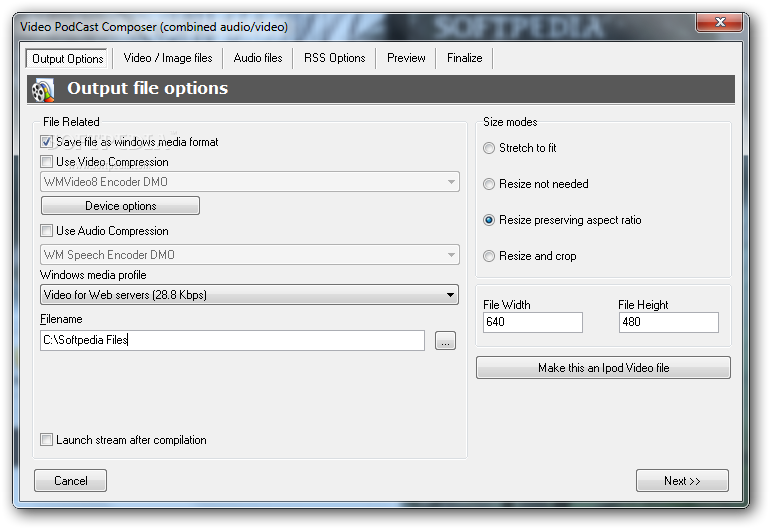Click the File Height input field
The height and width of the screenshot is (529, 770).
tap(669, 322)
